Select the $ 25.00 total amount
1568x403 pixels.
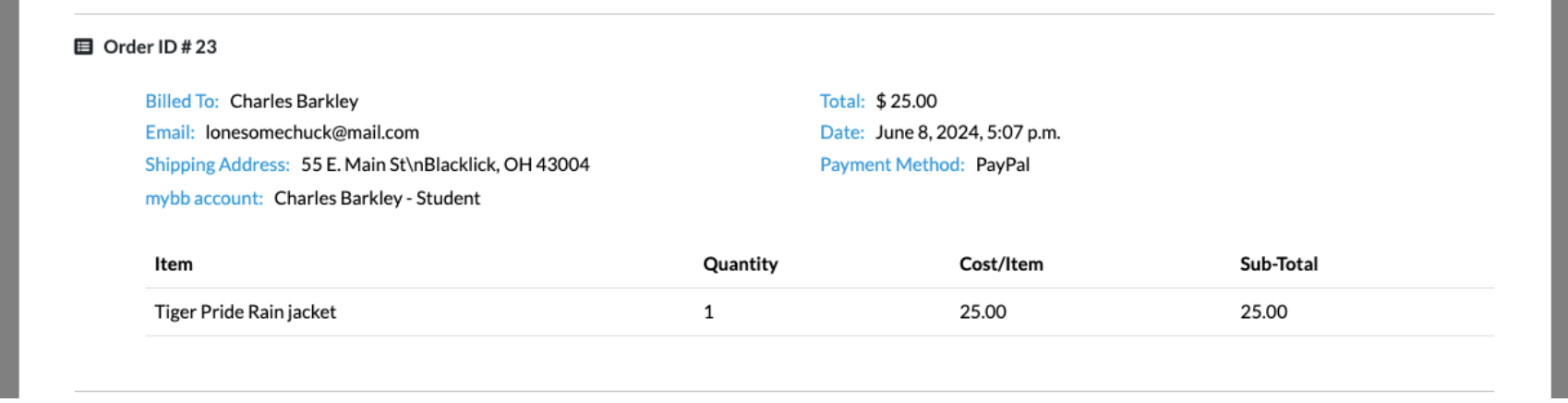(x=907, y=102)
